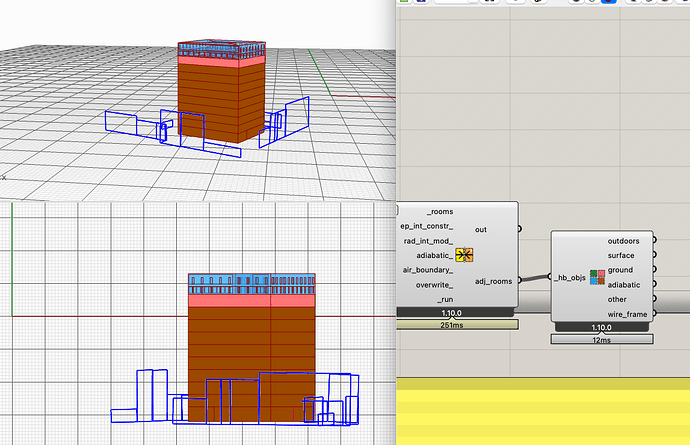Select the rad_int_mod_ input
The height and width of the screenshot is (445, 690).
428,241
